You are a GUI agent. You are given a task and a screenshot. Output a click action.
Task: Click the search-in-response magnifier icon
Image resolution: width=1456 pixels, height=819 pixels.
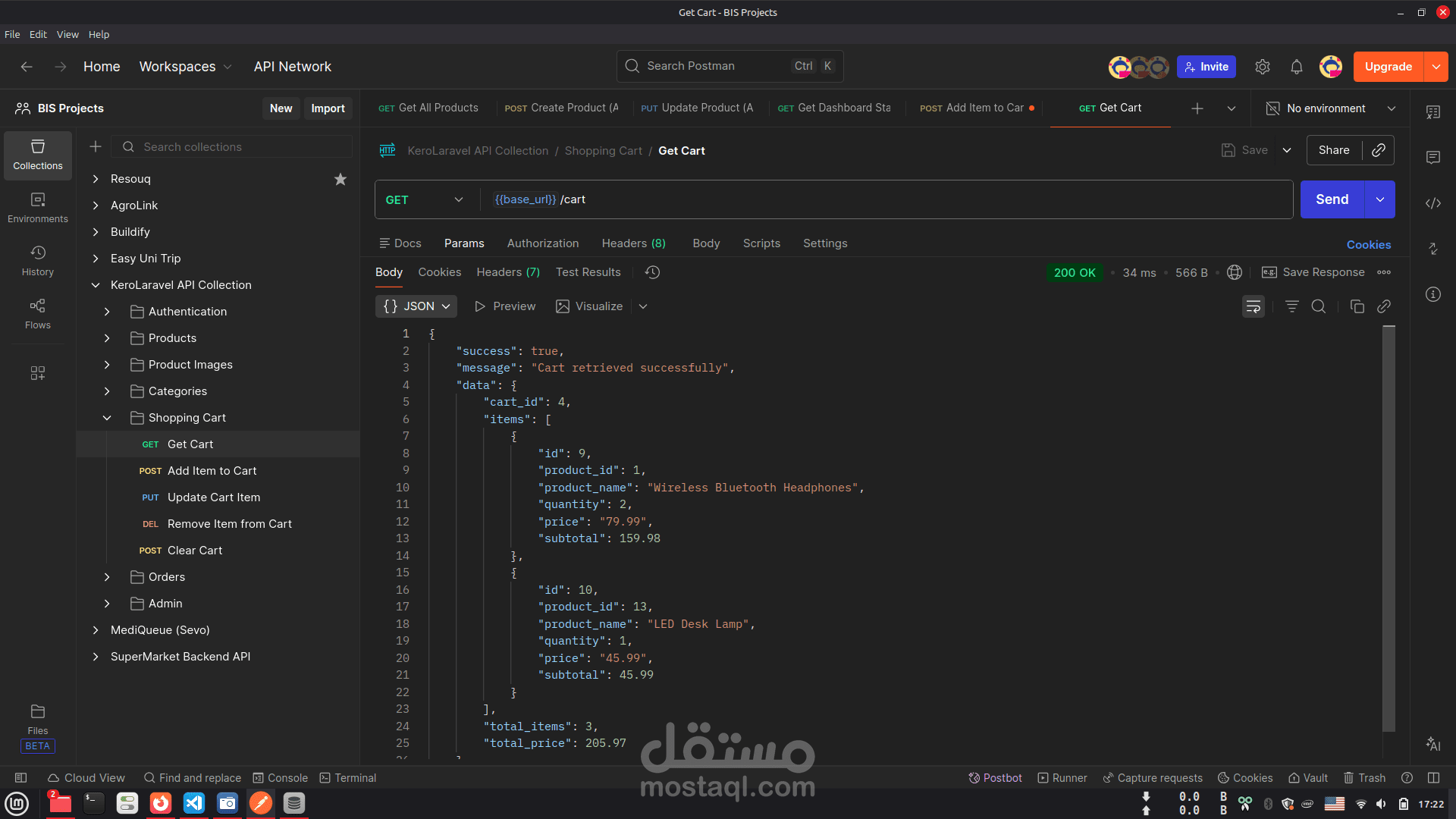[1319, 306]
